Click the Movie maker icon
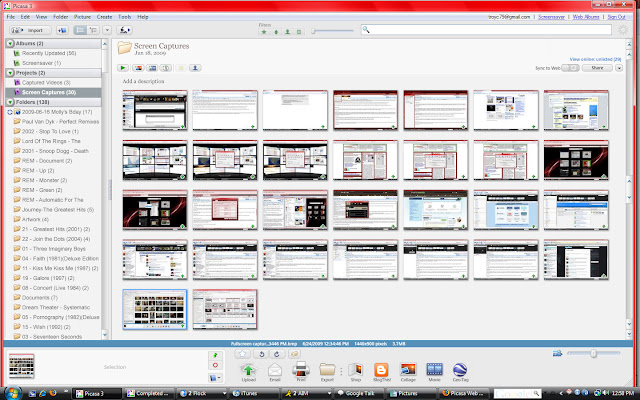Screen dimensions: 640x400 pyautogui.click(x=434, y=371)
